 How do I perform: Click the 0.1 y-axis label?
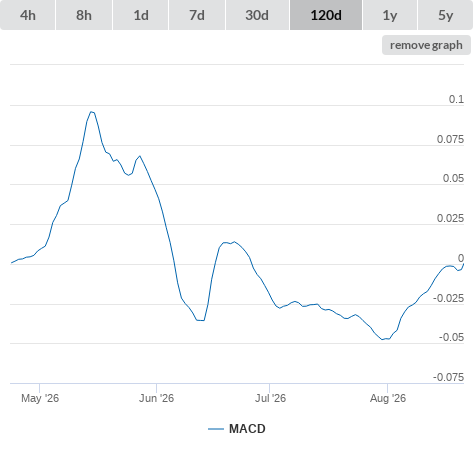pos(456,99)
